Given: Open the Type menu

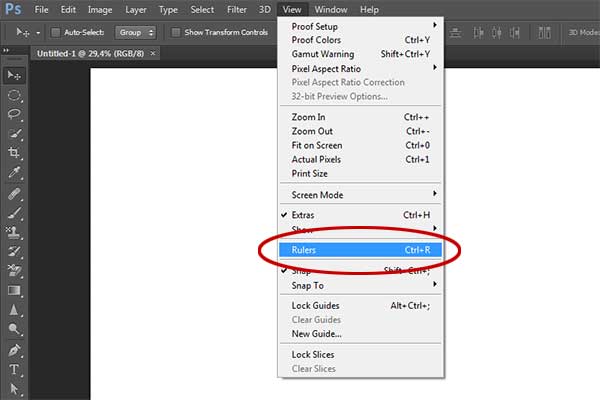Looking at the screenshot, I should point(168,10).
